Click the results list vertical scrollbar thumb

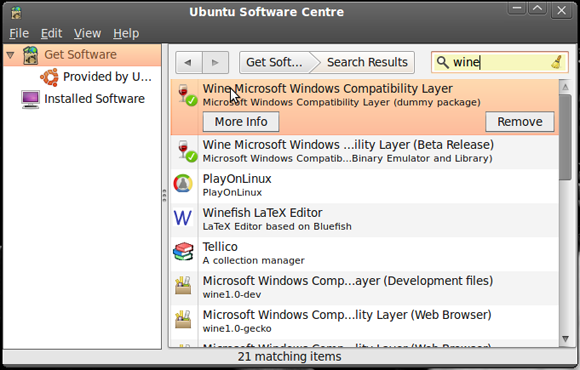tap(565, 137)
